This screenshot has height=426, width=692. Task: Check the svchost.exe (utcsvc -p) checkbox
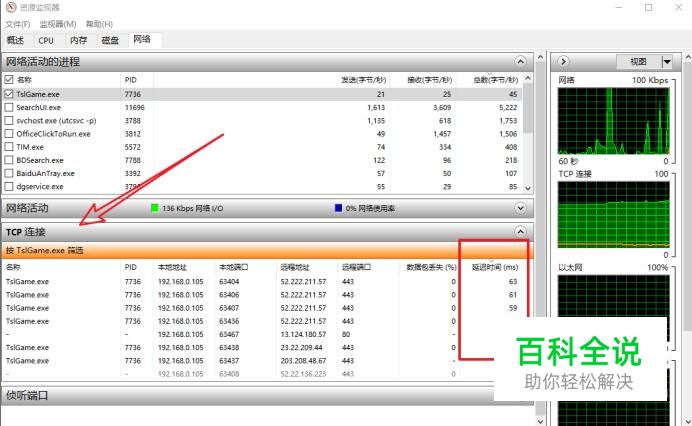click(8, 121)
